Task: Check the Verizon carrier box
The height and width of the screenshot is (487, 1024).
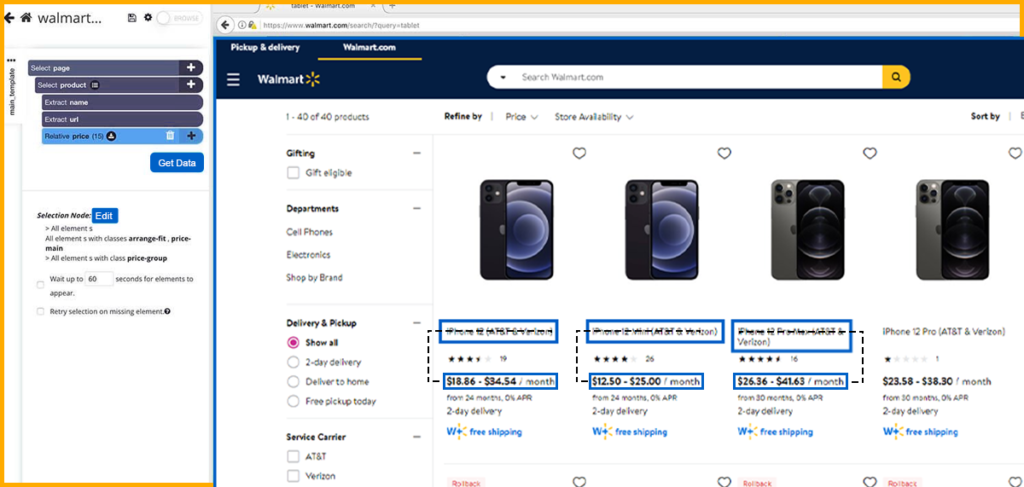Action: pyautogui.click(x=293, y=476)
